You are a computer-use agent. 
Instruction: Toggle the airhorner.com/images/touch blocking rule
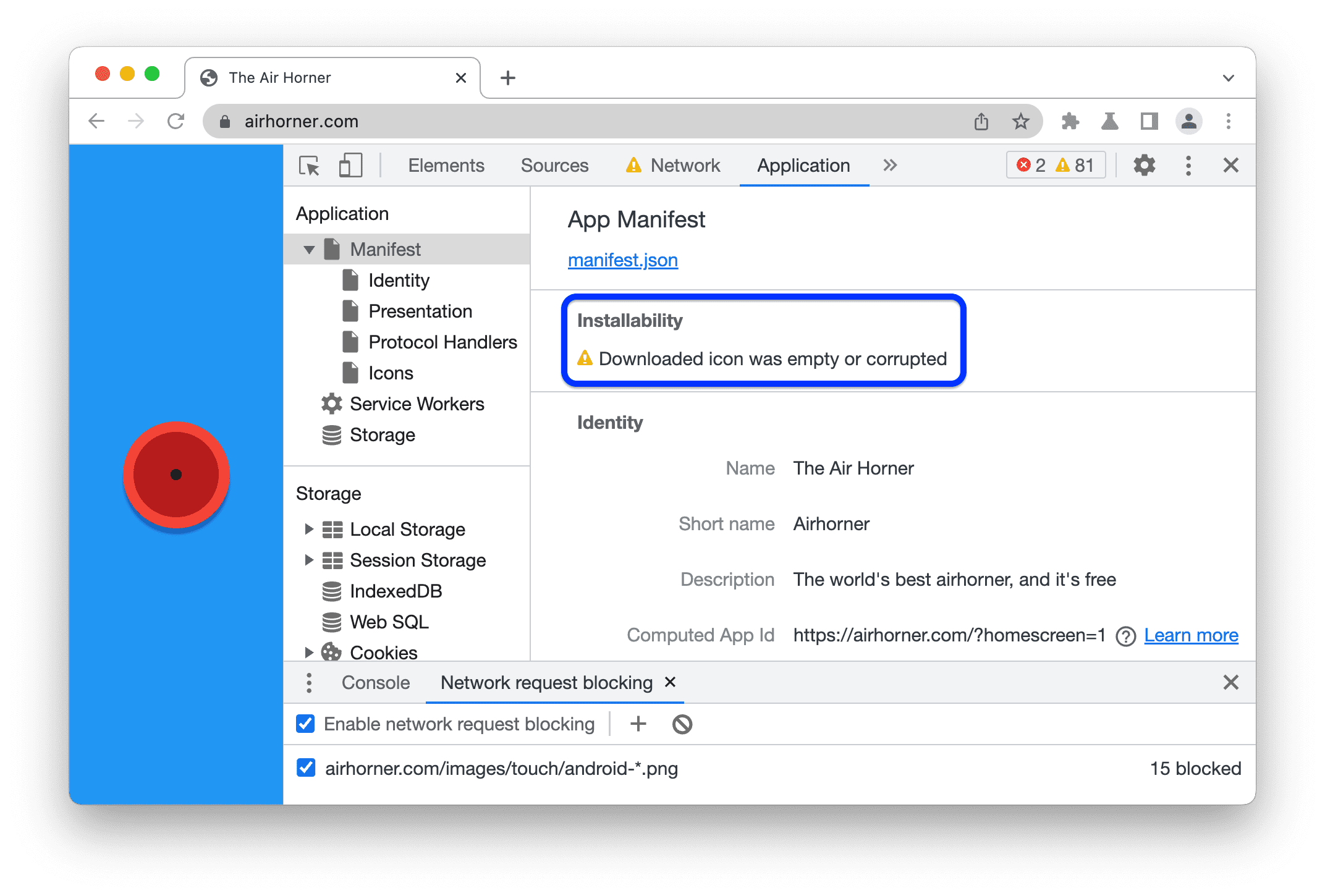pos(314,769)
